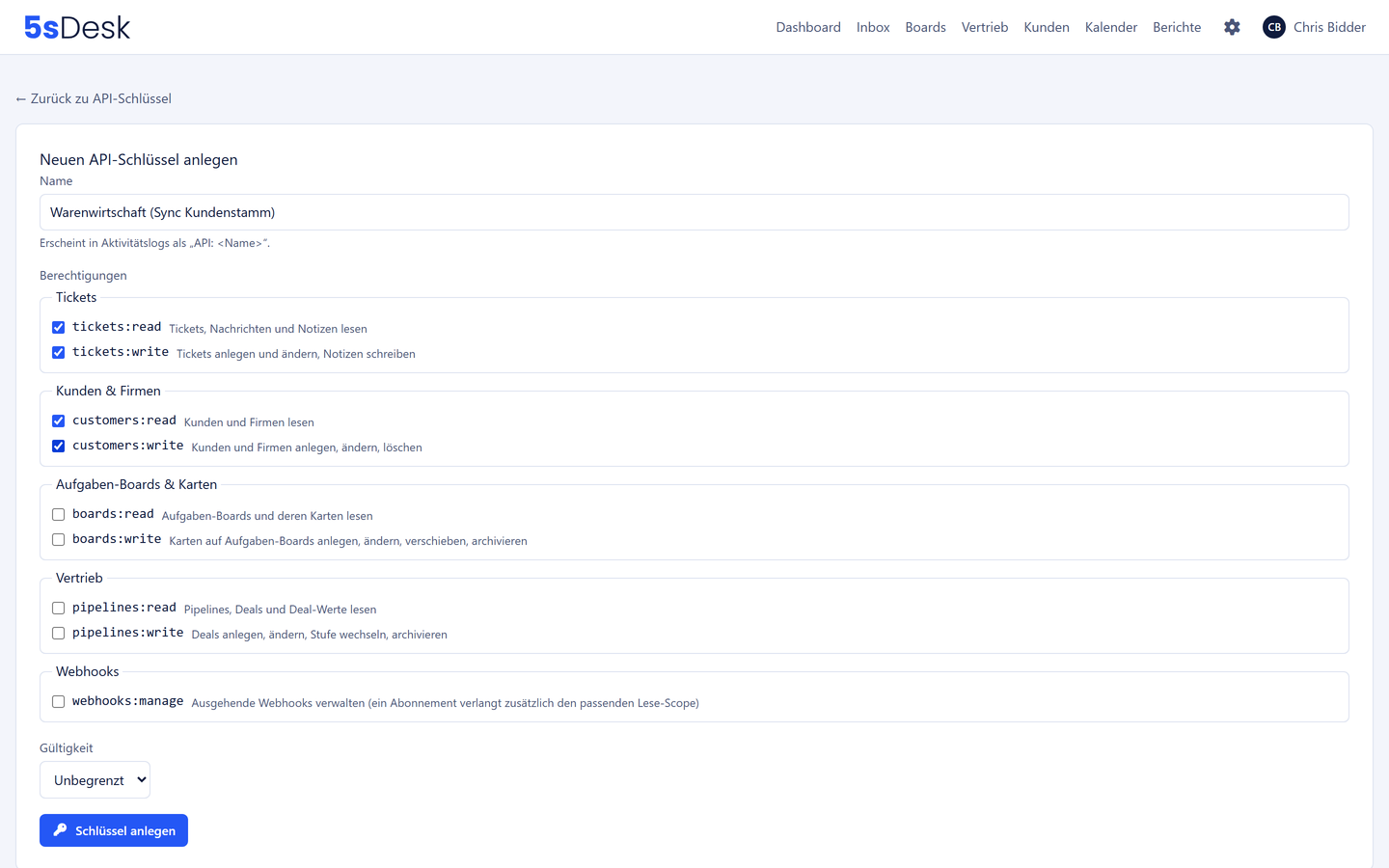Disable the customers:read scope
This screenshot has width=1389, height=868.
pyautogui.click(x=59, y=421)
